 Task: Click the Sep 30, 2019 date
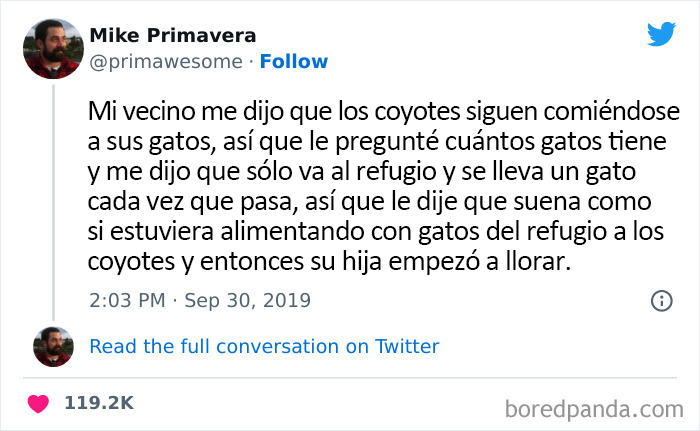coord(250,300)
